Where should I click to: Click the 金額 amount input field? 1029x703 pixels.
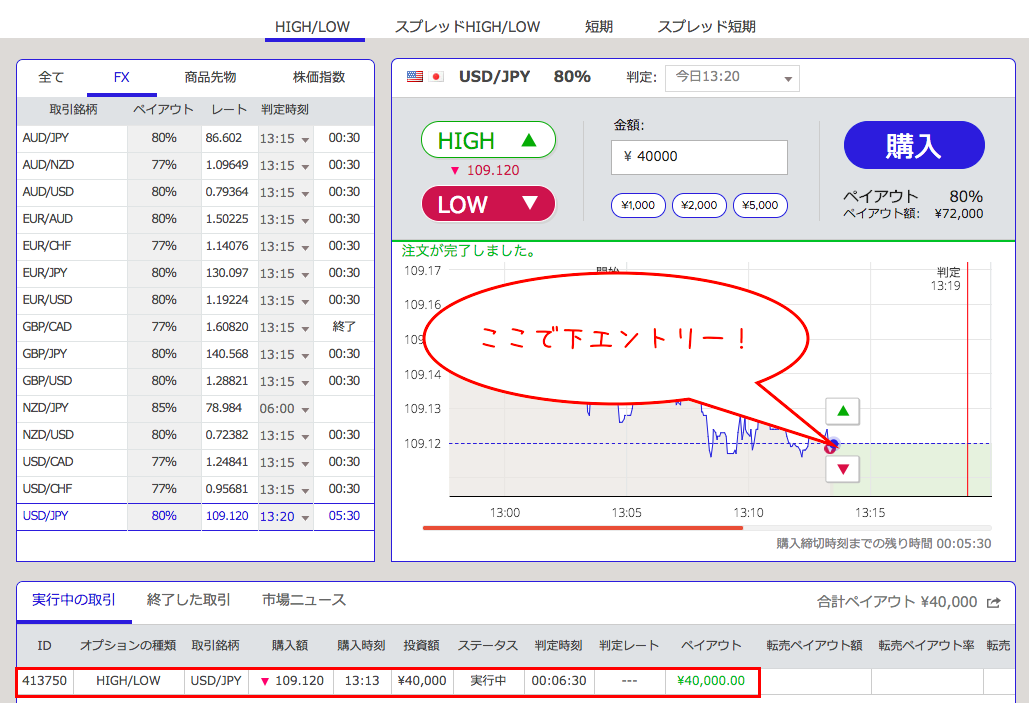click(x=699, y=157)
